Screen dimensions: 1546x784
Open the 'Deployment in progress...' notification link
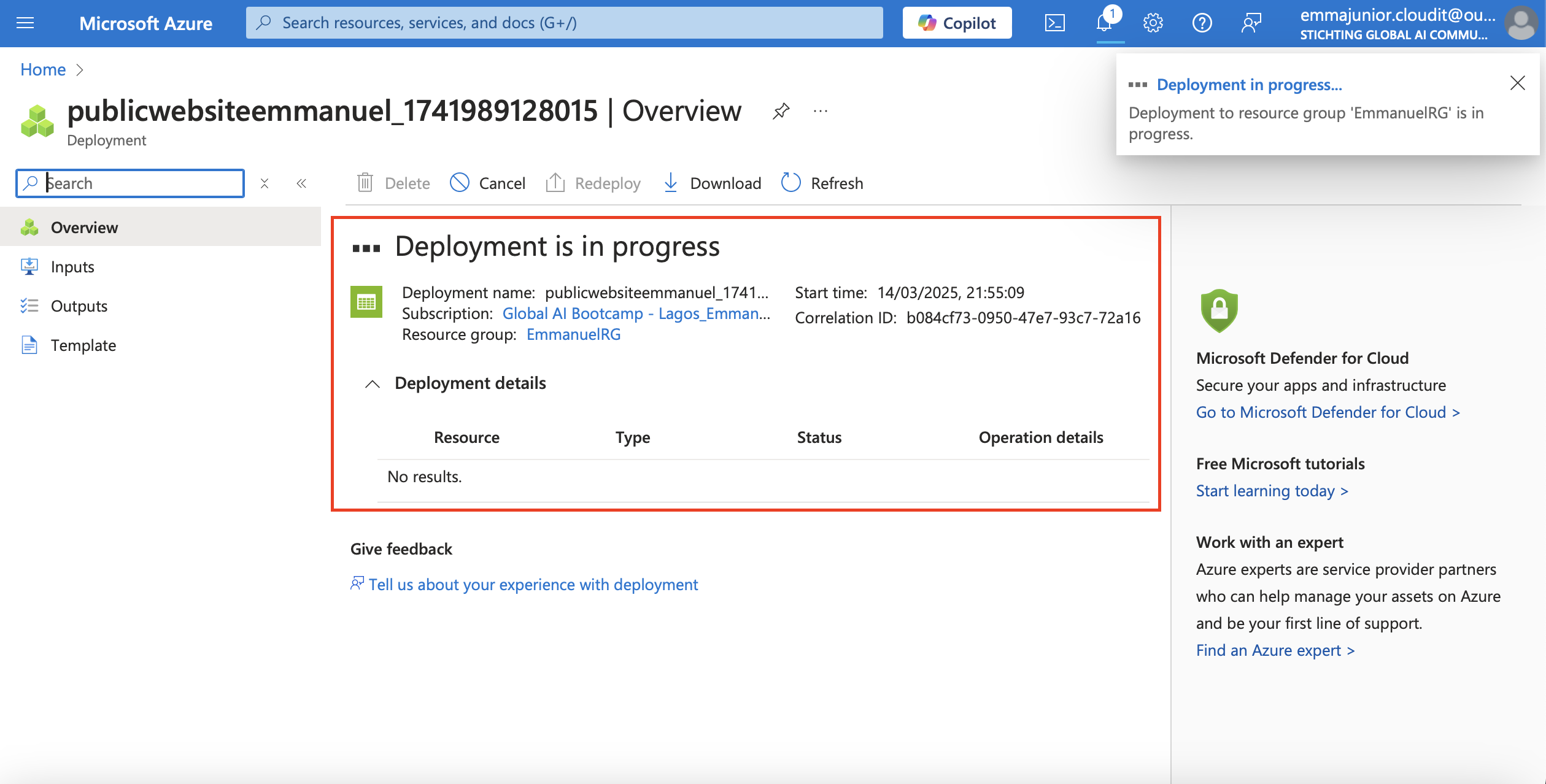[x=1249, y=84]
